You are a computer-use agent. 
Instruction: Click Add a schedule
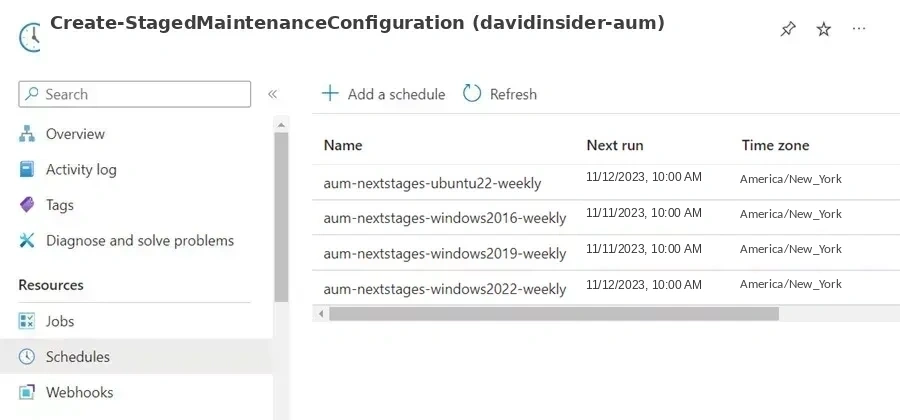[383, 94]
